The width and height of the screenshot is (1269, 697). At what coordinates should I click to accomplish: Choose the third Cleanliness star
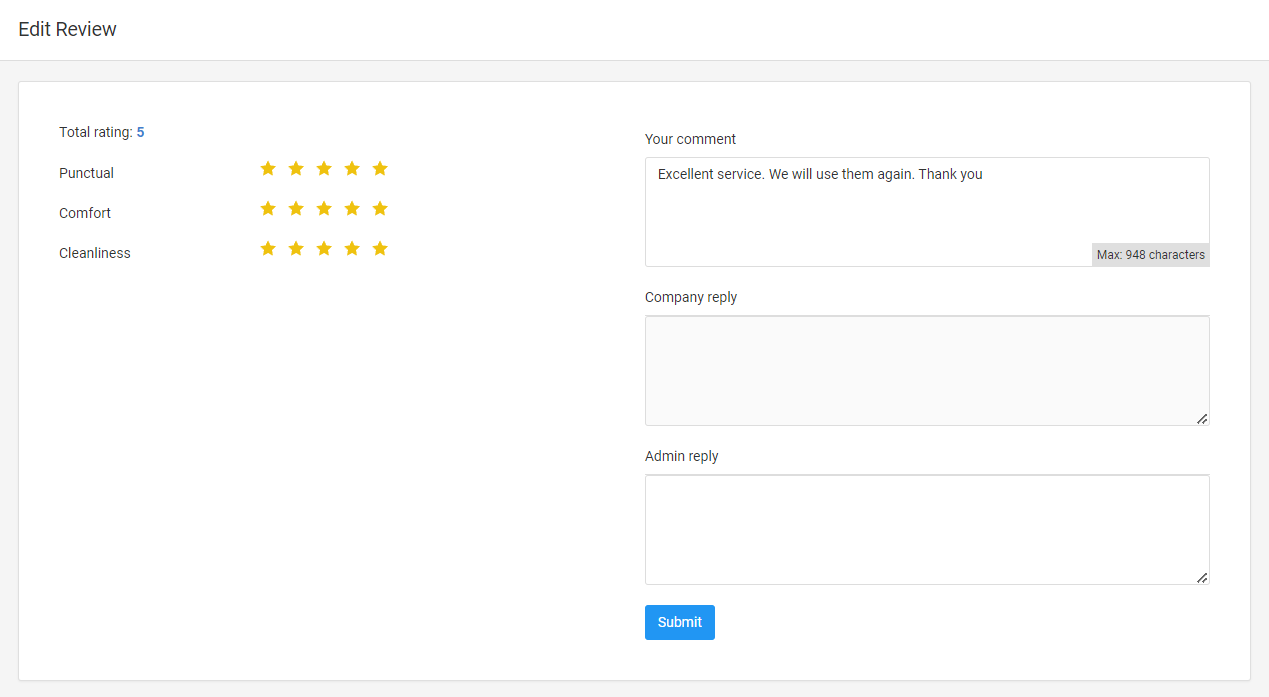tap(324, 249)
